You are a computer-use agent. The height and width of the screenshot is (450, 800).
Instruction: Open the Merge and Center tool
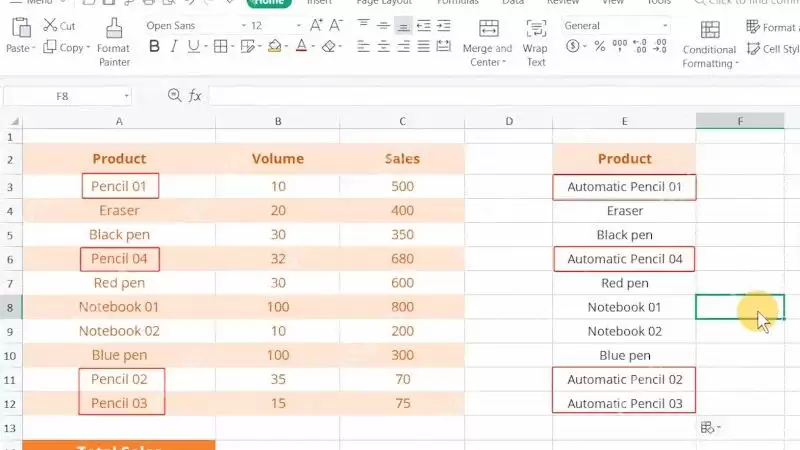click(x=488, y=43)
